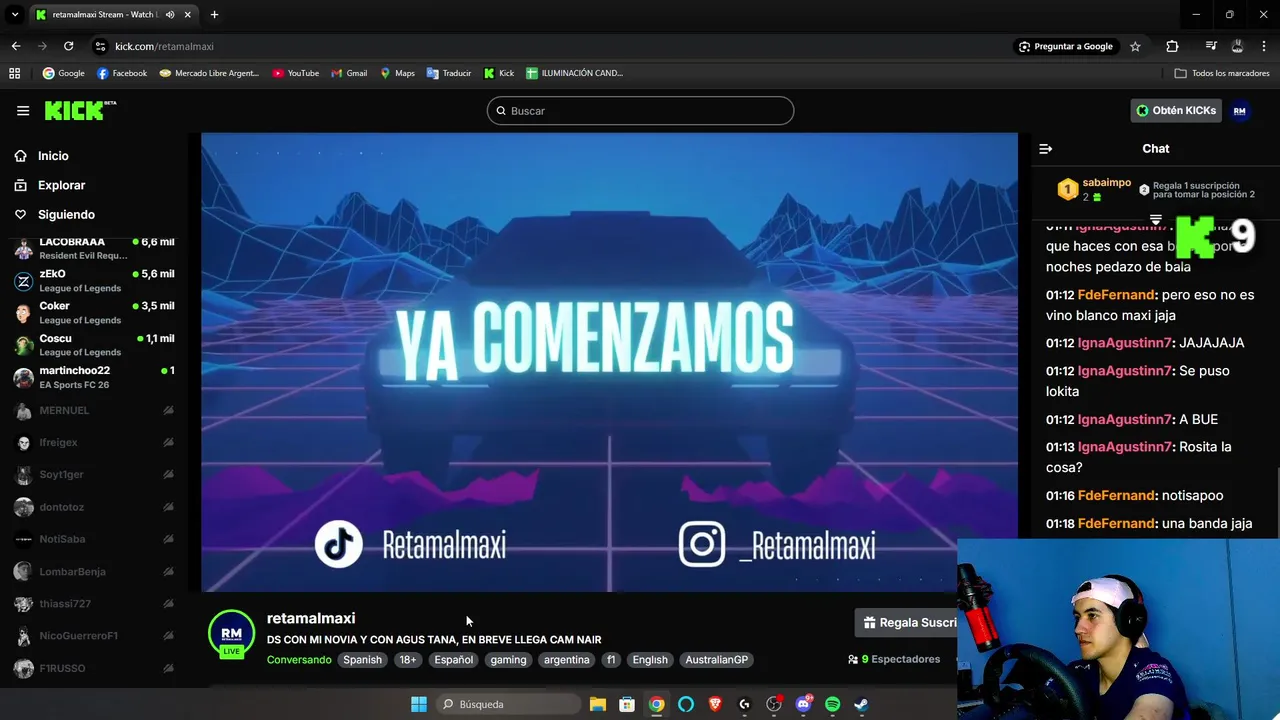Open offline channel LombarBenja
The image size is (1280, 720).
95,571
